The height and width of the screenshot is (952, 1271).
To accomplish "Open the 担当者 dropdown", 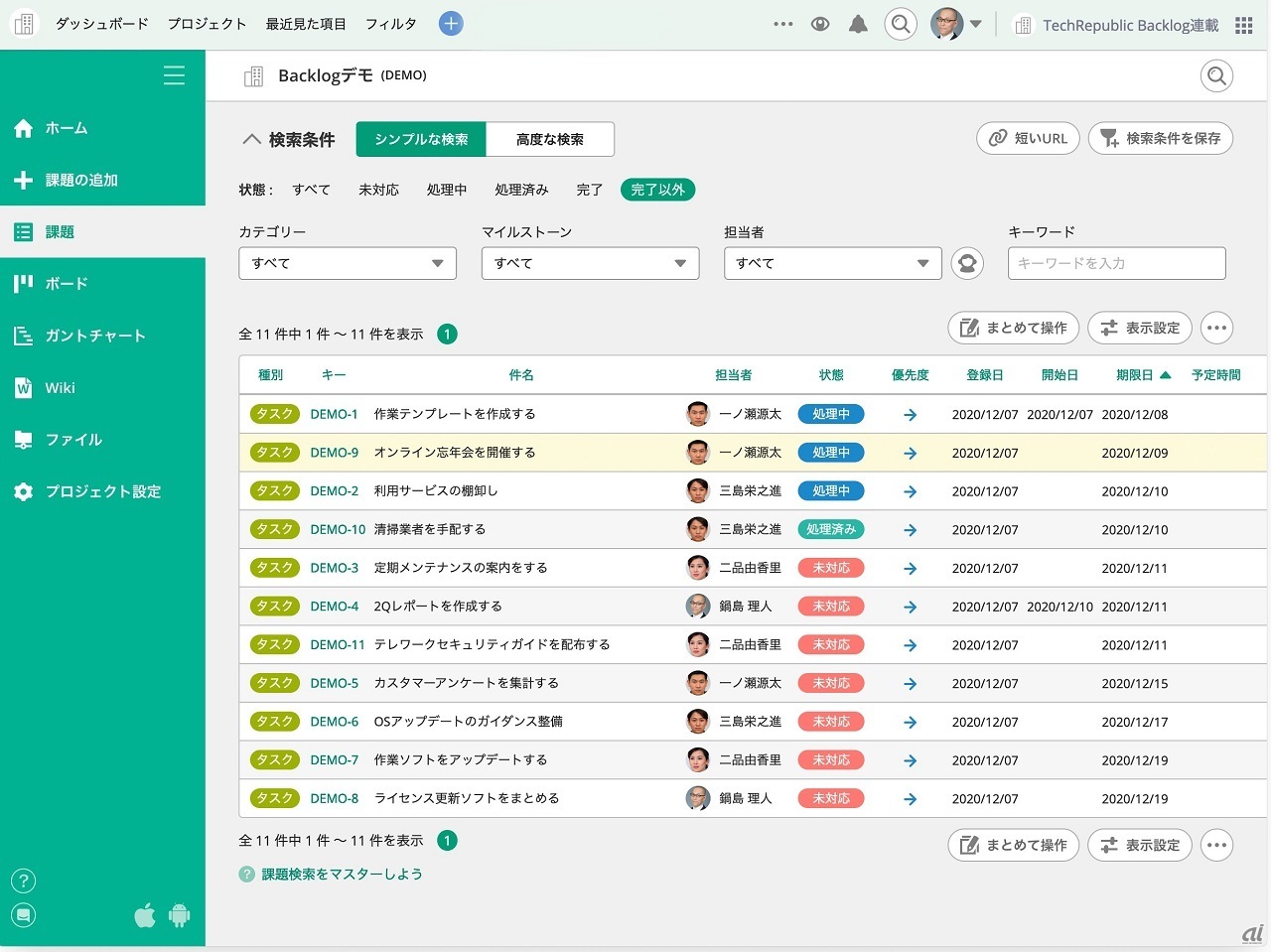I will coord(832,263).
